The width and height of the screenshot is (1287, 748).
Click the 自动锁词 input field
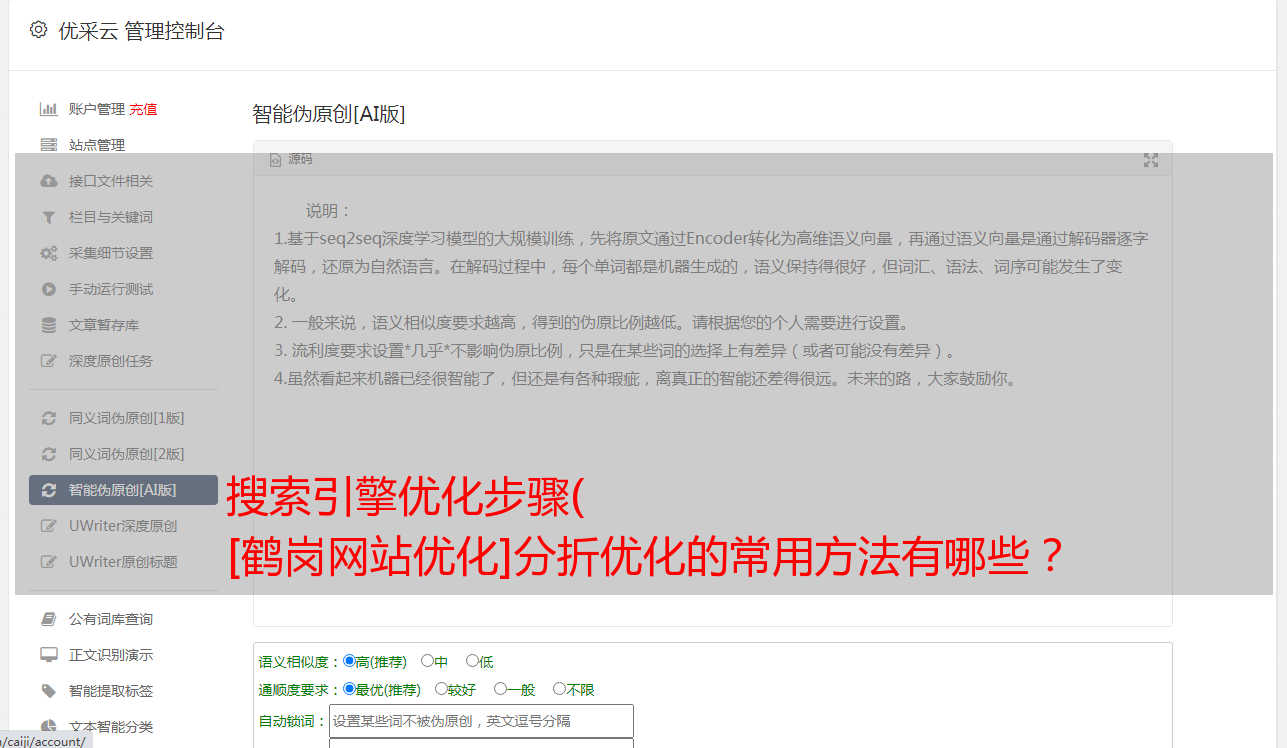point(481,721)
